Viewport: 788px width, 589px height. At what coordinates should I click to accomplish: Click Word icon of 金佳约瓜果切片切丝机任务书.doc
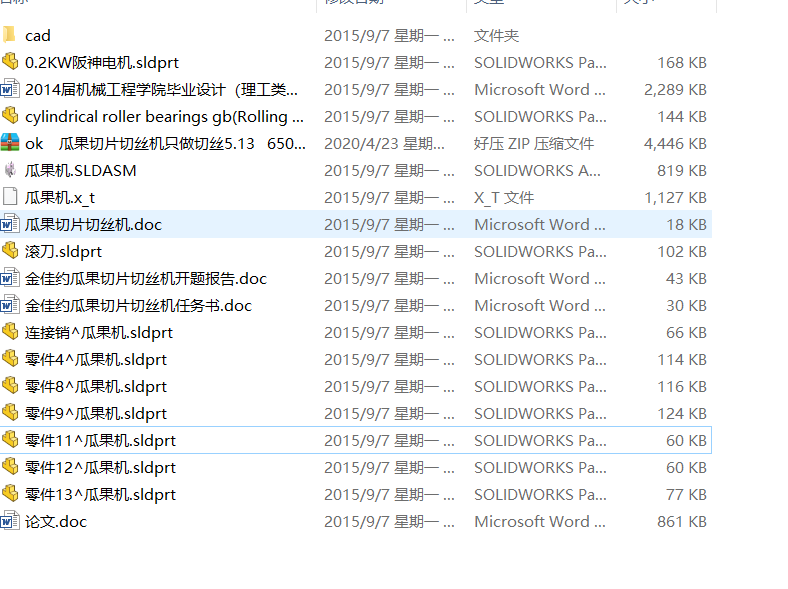pos(10,305)
